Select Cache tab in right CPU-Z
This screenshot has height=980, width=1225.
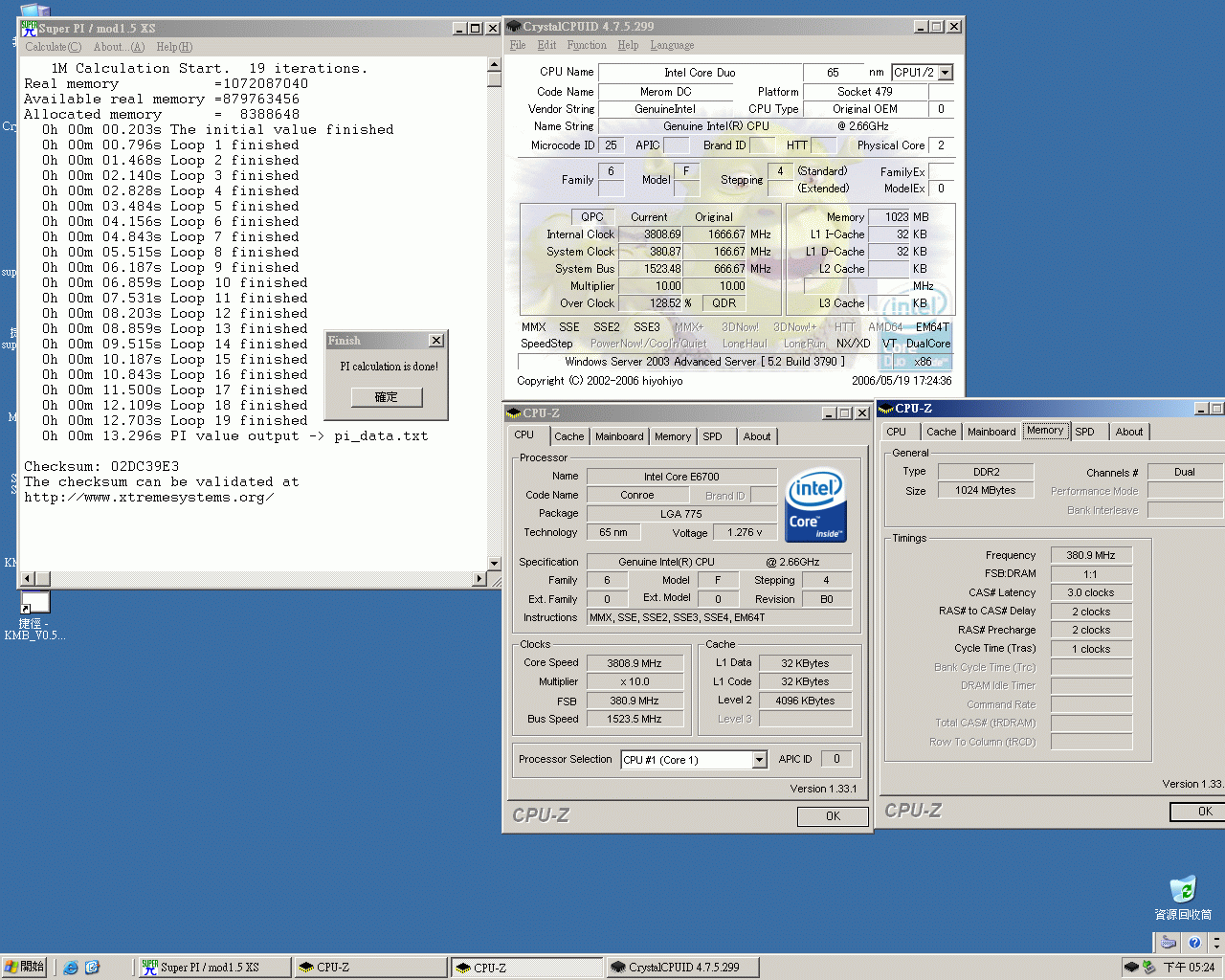click(941, 432)
